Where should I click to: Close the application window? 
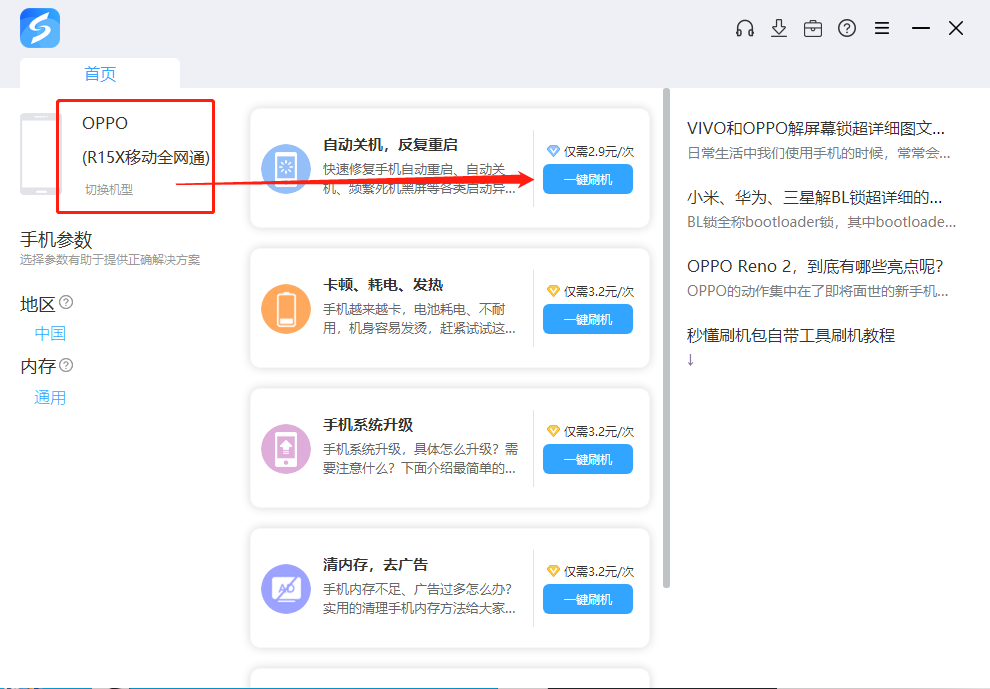click(x=956, y=28)
